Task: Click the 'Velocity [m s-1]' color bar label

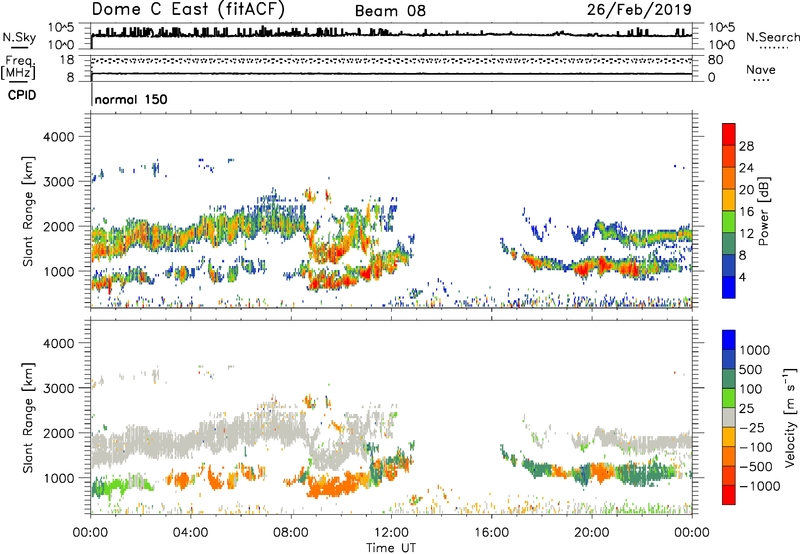Action: [790, 417]
